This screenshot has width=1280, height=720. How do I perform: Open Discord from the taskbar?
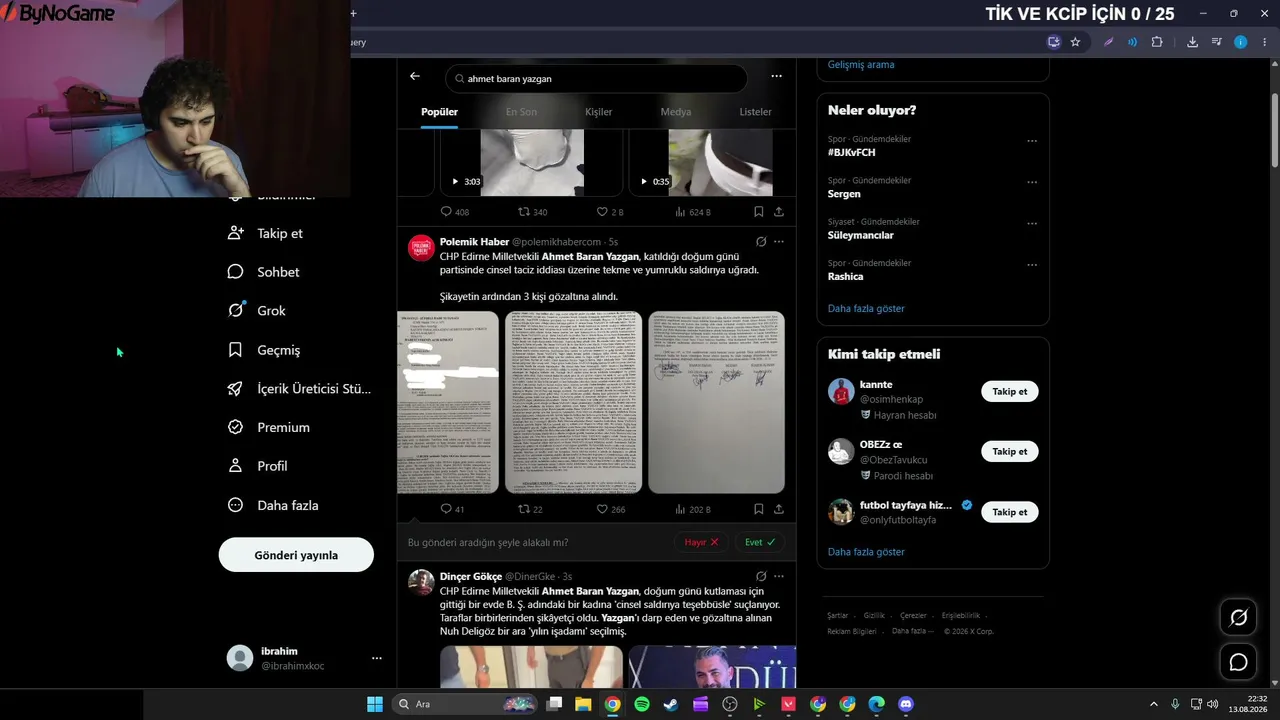tap(906, 704)
